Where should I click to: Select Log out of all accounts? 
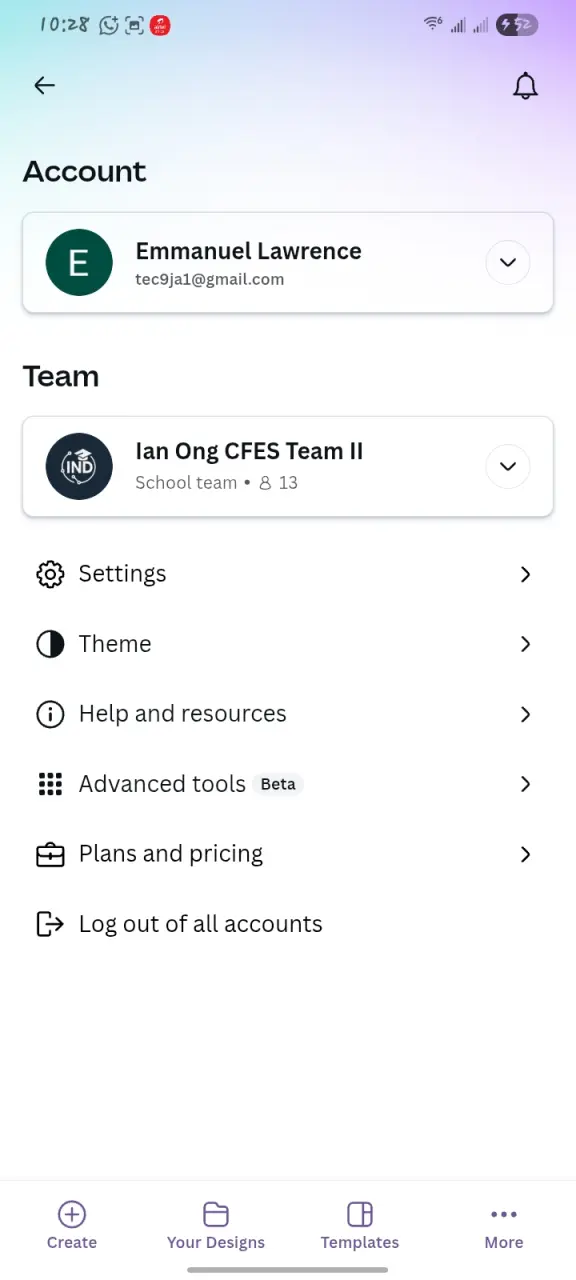coord(201,924)
